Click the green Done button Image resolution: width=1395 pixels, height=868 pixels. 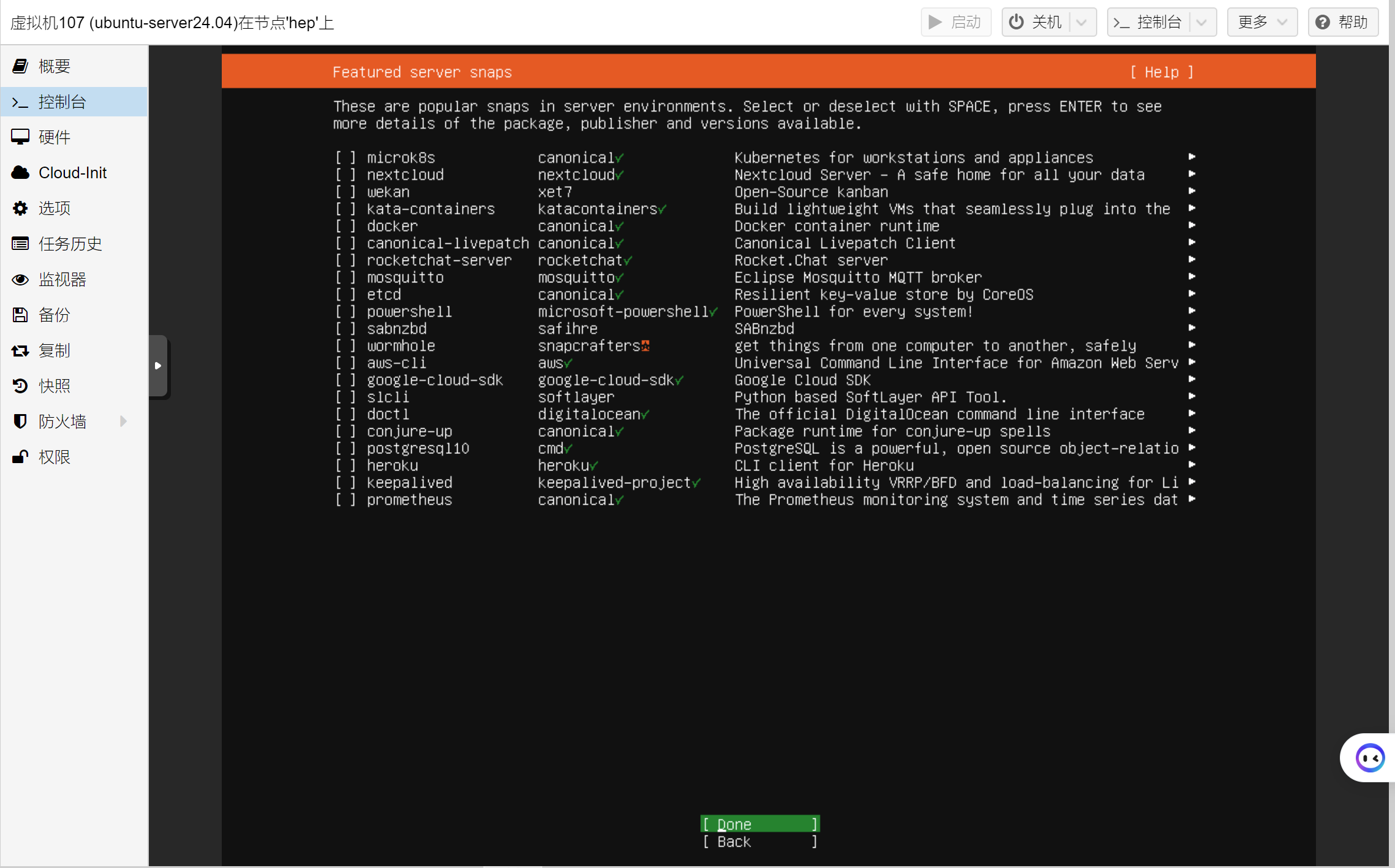(x=760, y=824)
